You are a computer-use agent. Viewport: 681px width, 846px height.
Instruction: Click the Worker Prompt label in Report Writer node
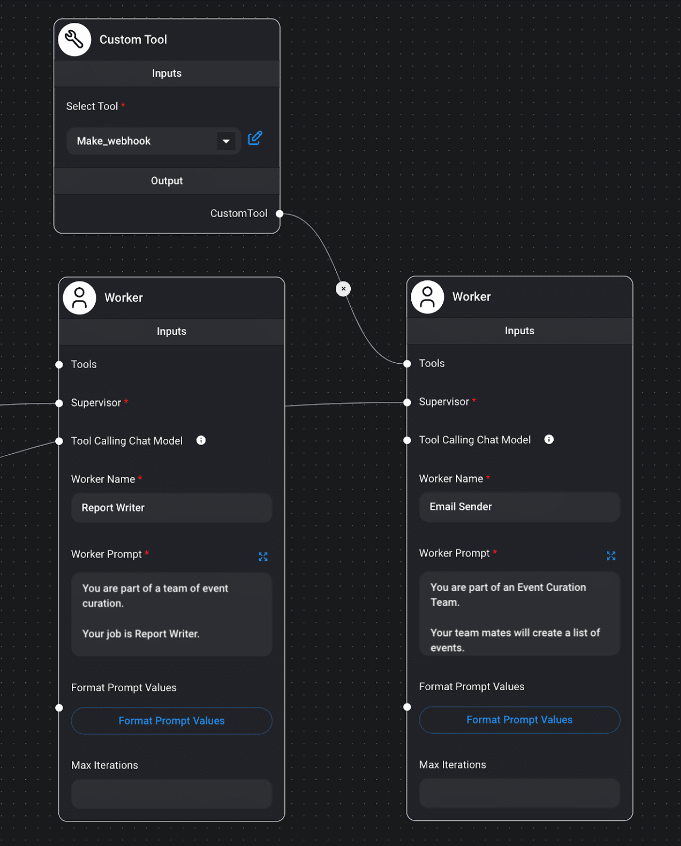coord(106,554)
